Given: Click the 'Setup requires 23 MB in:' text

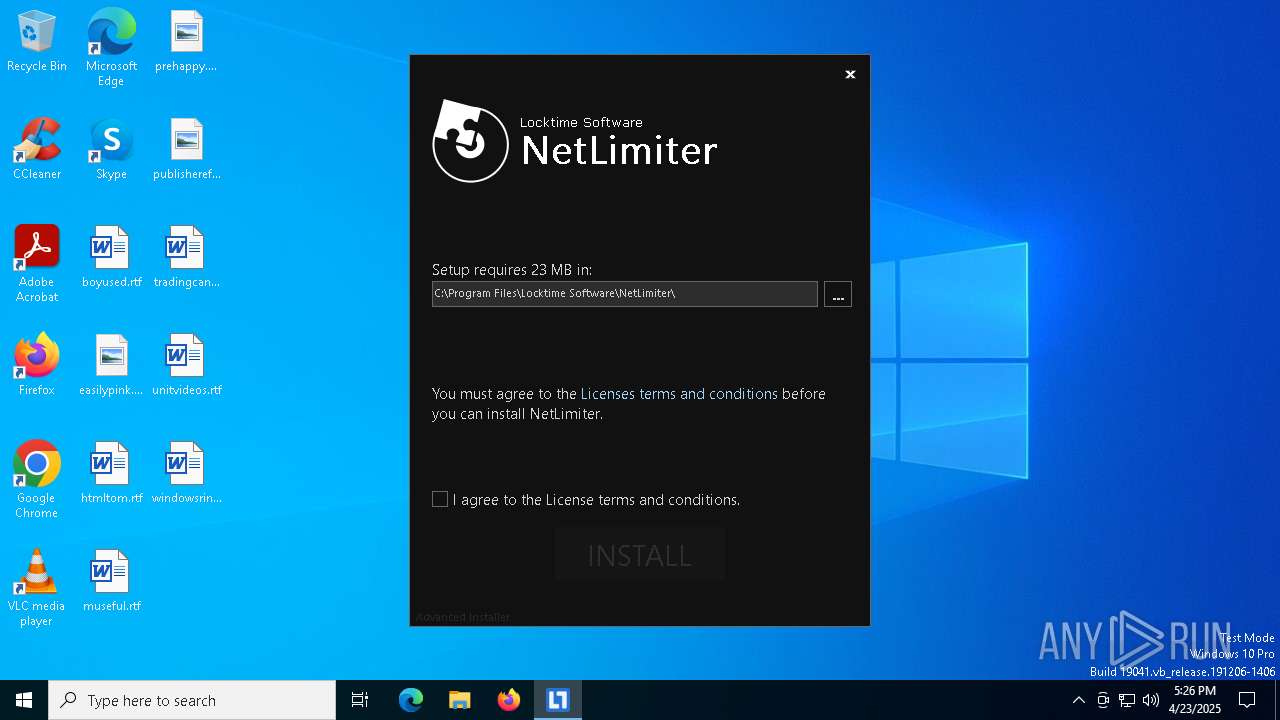Looking at the screenshot, I should pyautogui.click(x=512, y=270).
